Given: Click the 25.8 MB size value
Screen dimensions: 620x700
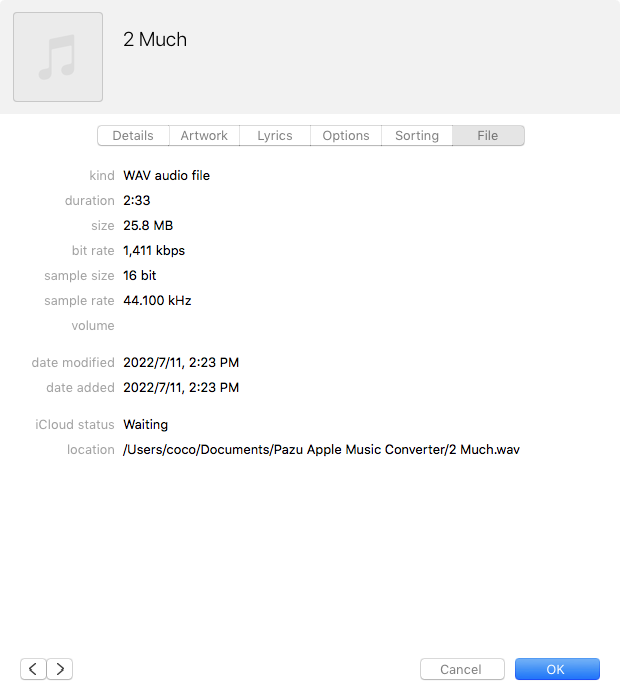Looking at the screenshot, I should click(148, 226).
